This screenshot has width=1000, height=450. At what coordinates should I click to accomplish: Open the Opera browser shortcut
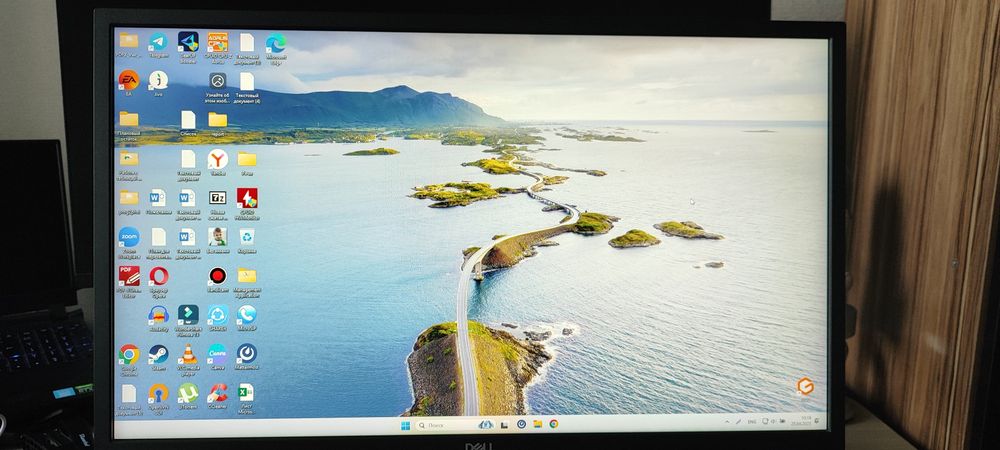click(x=158, y=276)
